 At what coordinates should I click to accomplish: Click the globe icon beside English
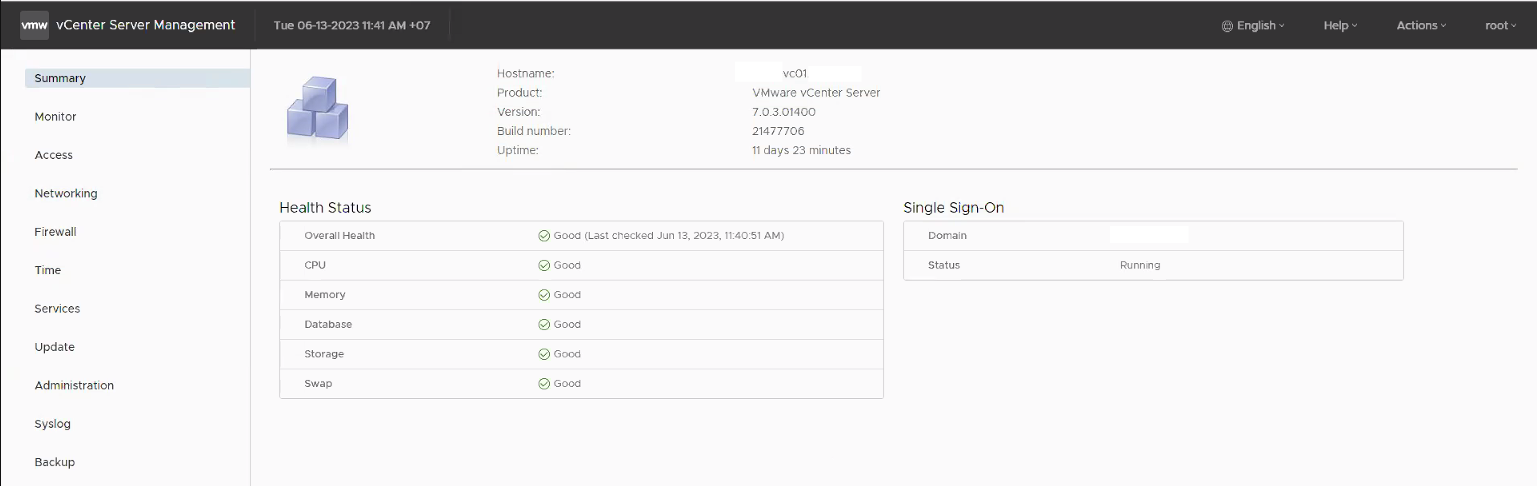tap(1227, 26)
